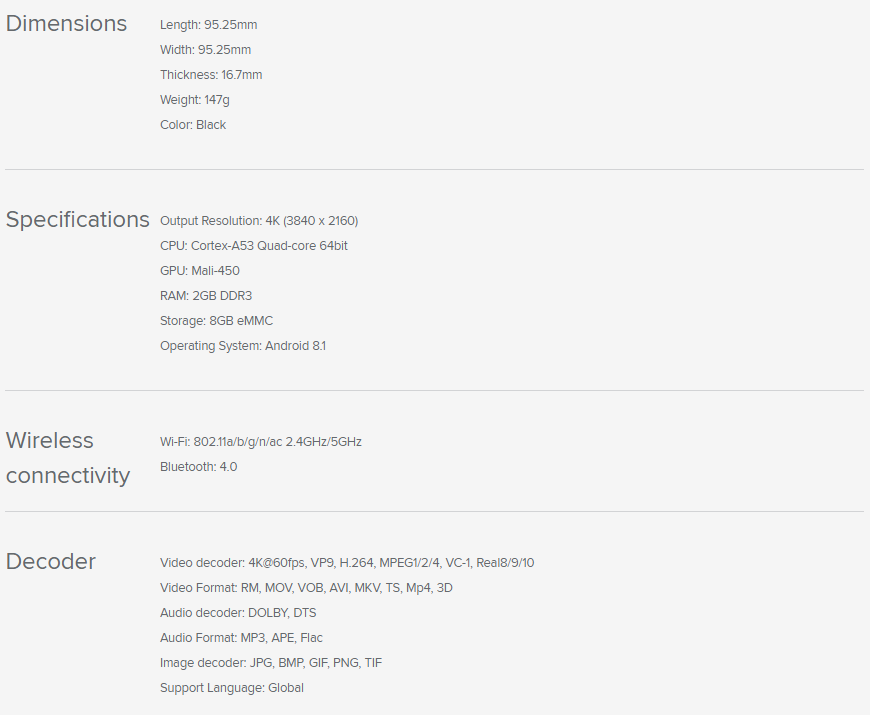
Task: Click the Specifications section heading
Action: coord(78,220)
